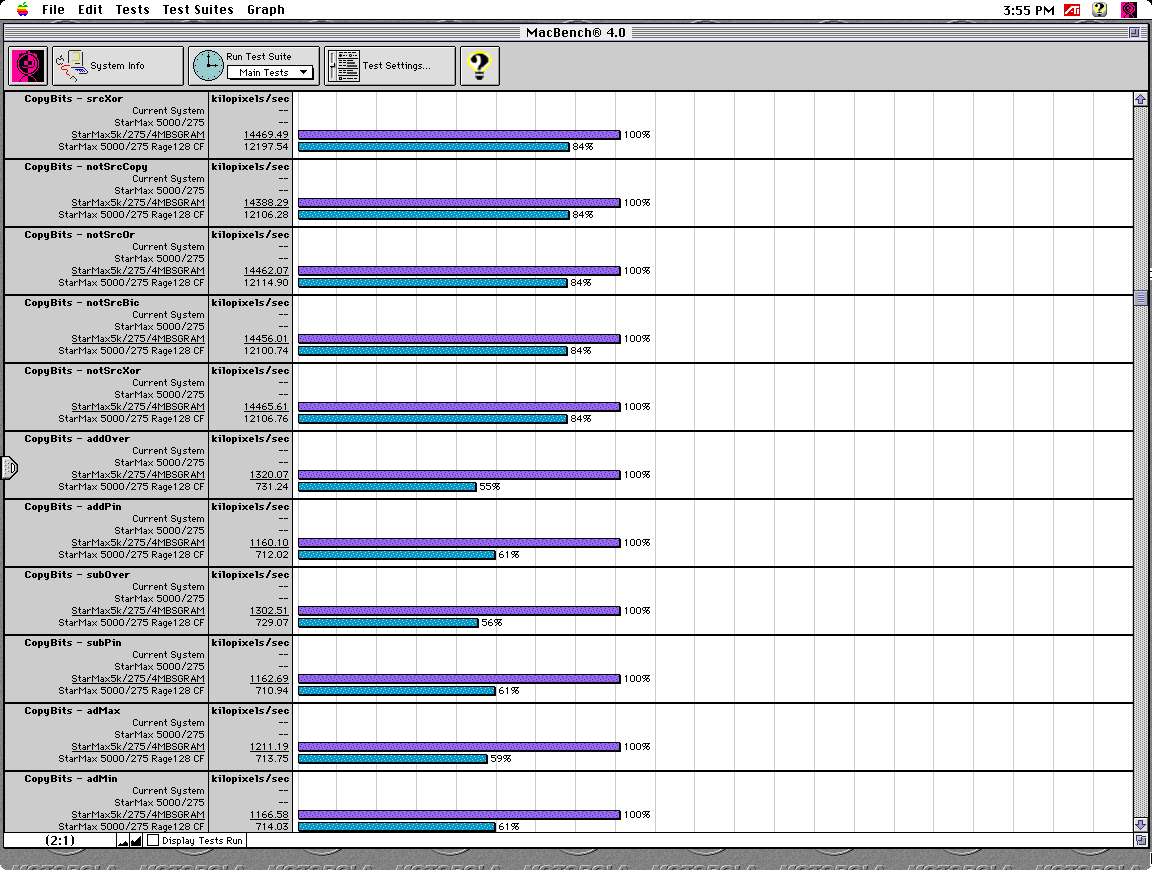Viewport: 1152px width, 870px height.
Task: Open the Tests menu
Action: pyautogui.click(x=132, y=10)
